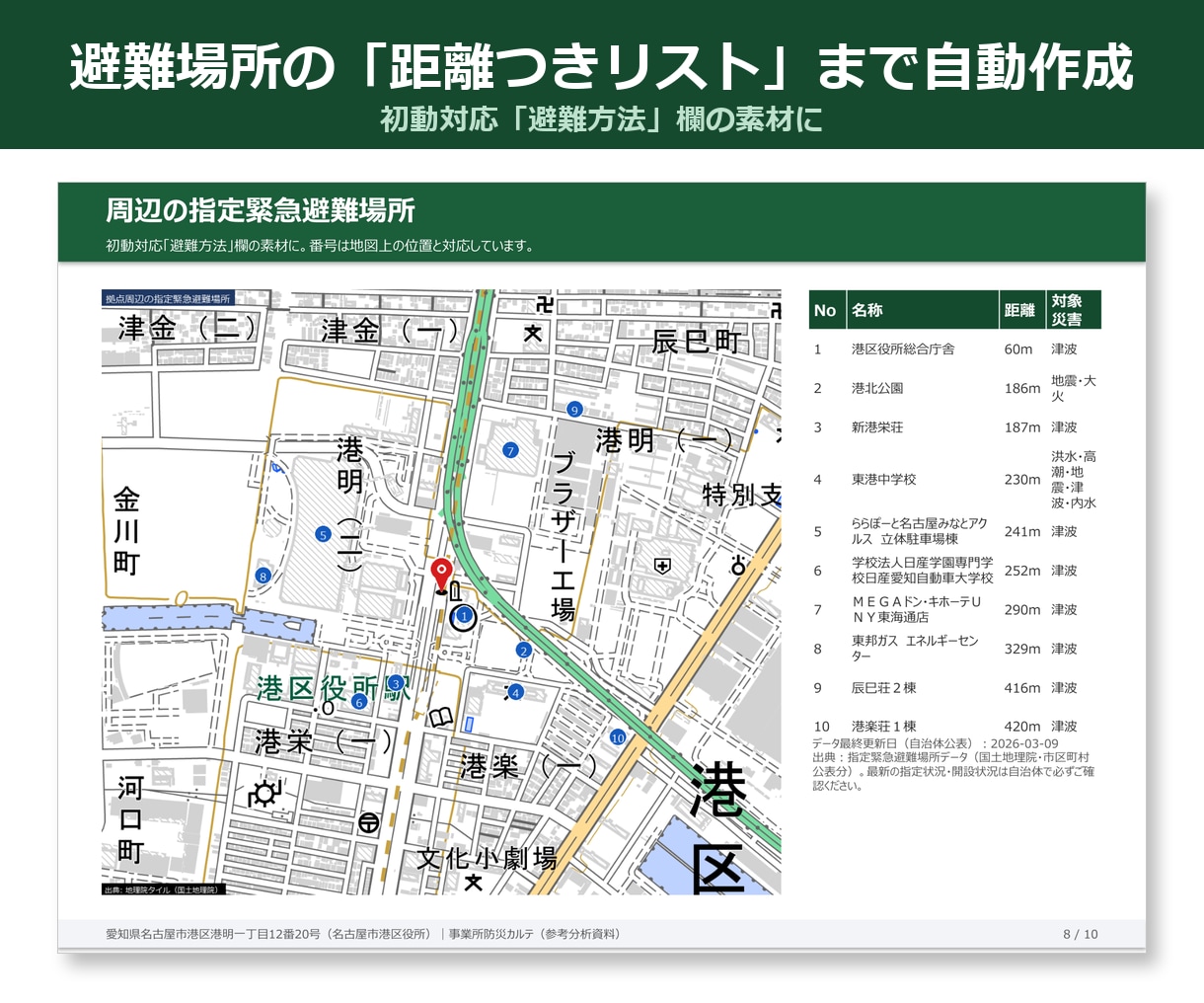Click 辰巳荘２棟 in the table
The image size is (1204, 1003).
tap(884, 688)
